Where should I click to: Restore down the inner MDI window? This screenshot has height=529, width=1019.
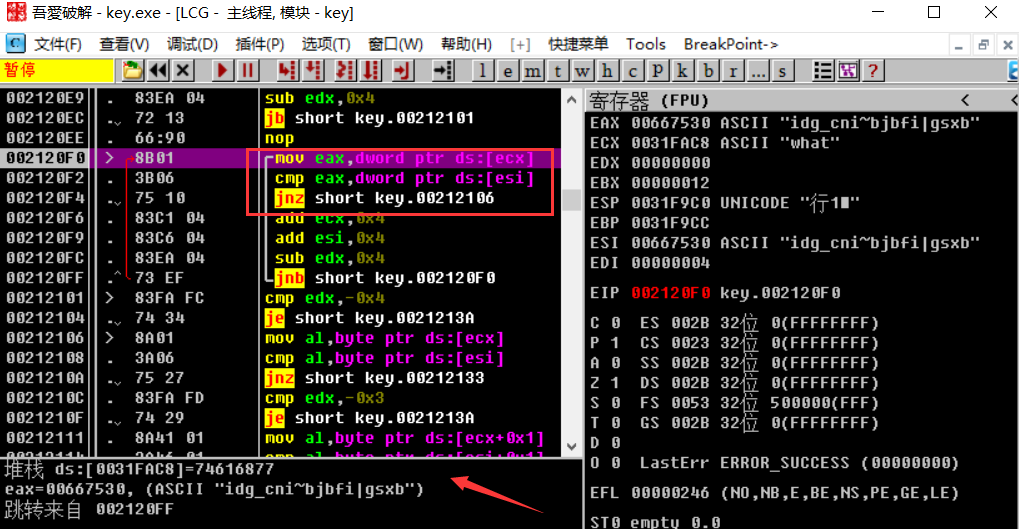coord(983,44)
